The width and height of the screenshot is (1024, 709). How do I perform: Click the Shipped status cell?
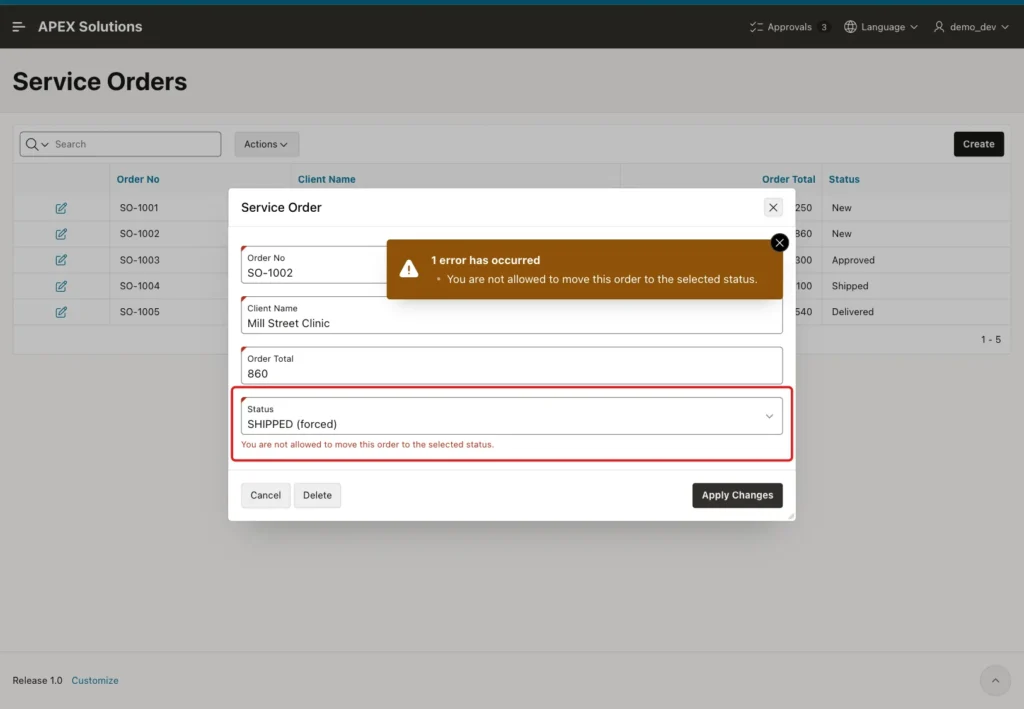(850, 286)
